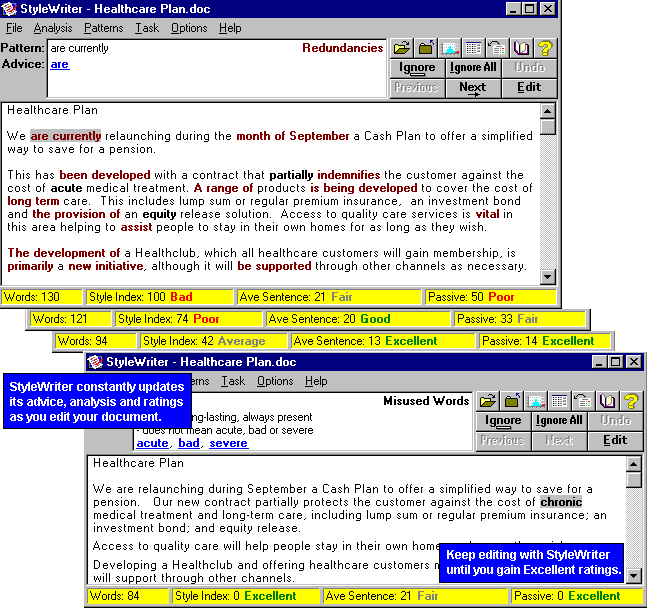Click the return-to-document icon in top window

click(497, 48)
